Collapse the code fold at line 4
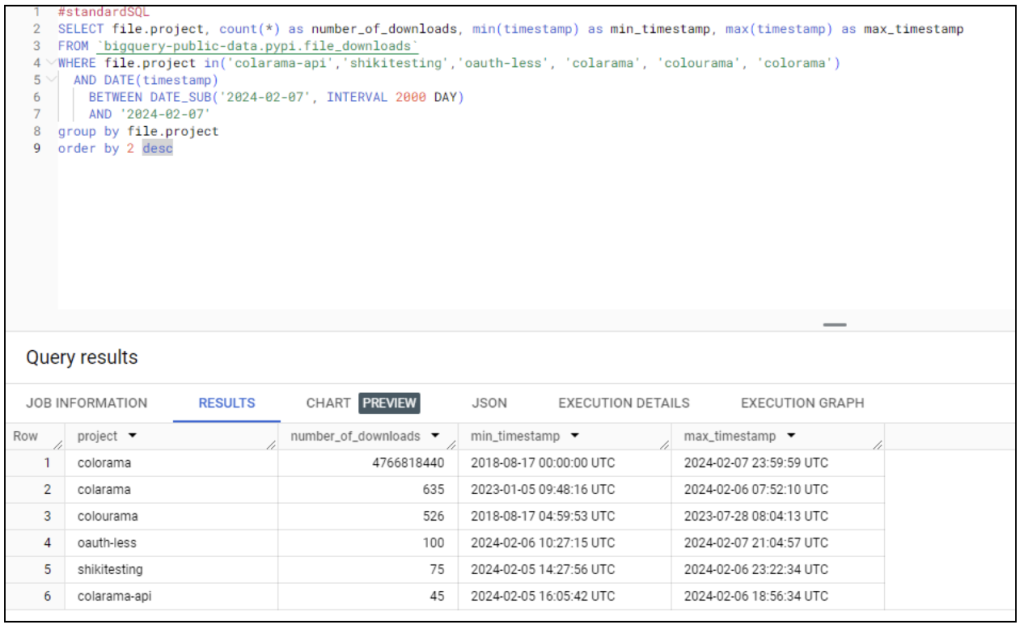Screen dimensions: 1024x629 click(x=51, y=63)
